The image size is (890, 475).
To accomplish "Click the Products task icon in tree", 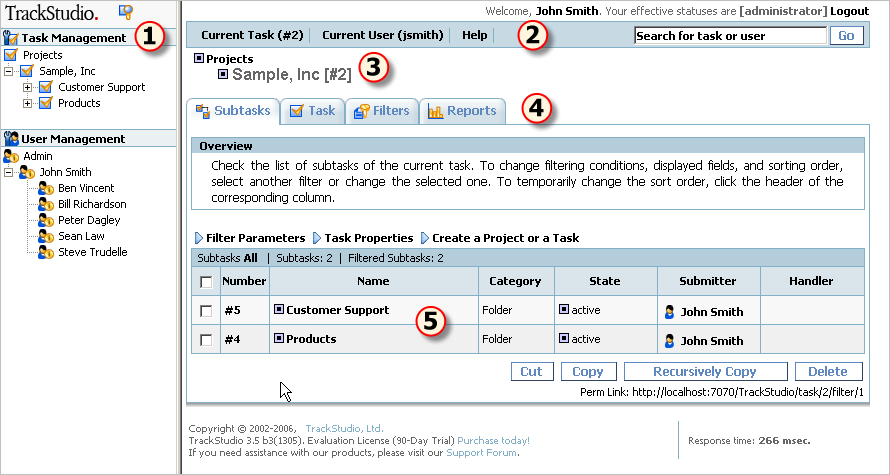I will [x=46, y=103].
